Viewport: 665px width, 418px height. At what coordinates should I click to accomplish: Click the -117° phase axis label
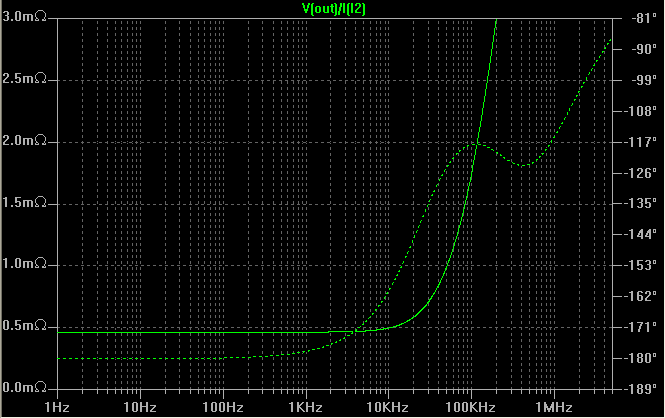(640, 142)
